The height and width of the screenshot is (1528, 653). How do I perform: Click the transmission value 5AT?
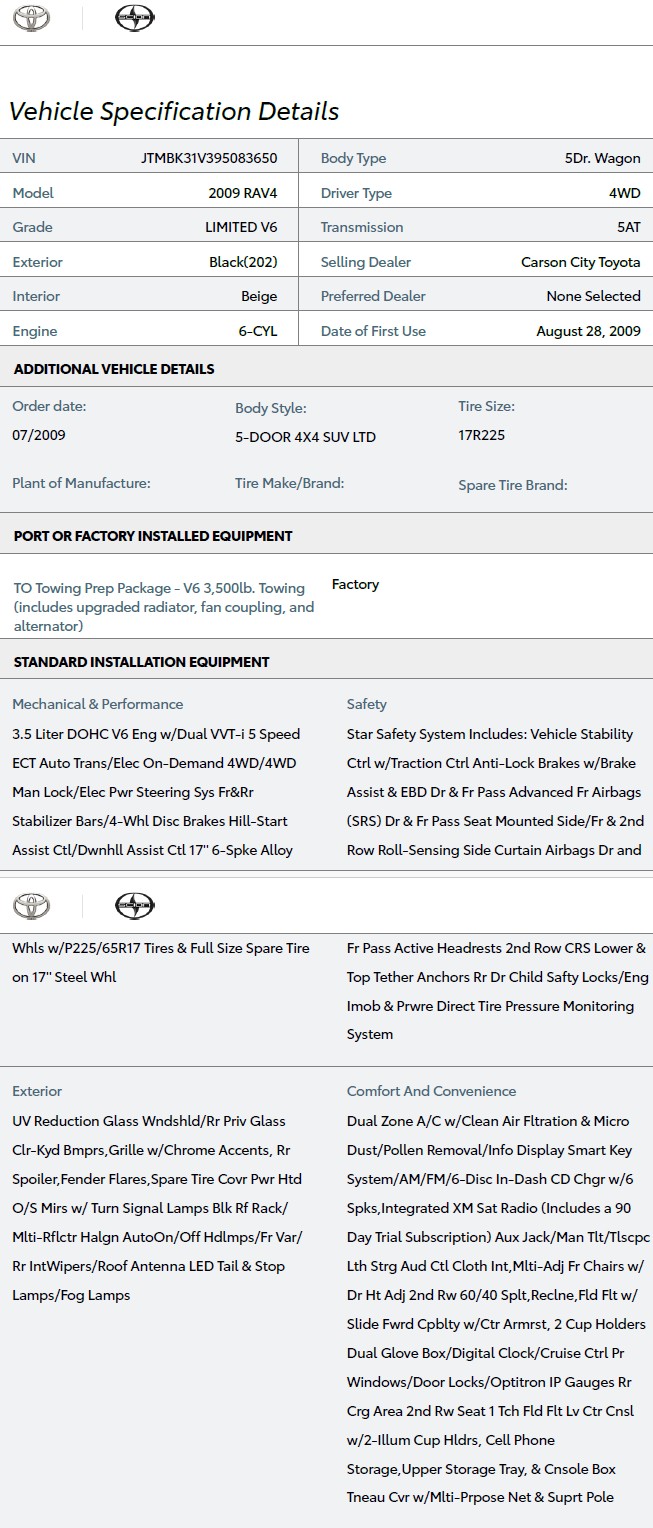[629, 227]
